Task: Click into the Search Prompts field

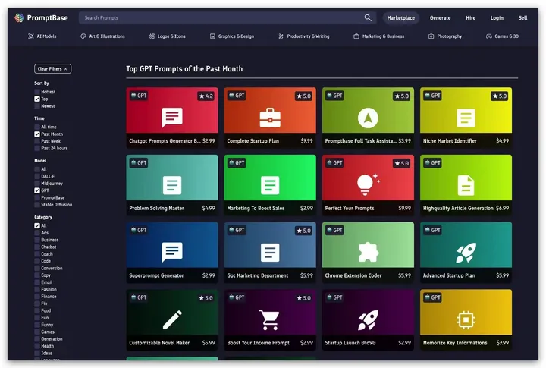Action: tap(220, 18)
